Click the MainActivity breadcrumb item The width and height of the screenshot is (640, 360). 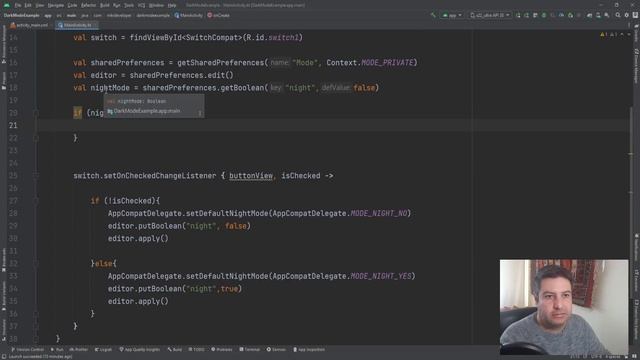coord(189,16)
